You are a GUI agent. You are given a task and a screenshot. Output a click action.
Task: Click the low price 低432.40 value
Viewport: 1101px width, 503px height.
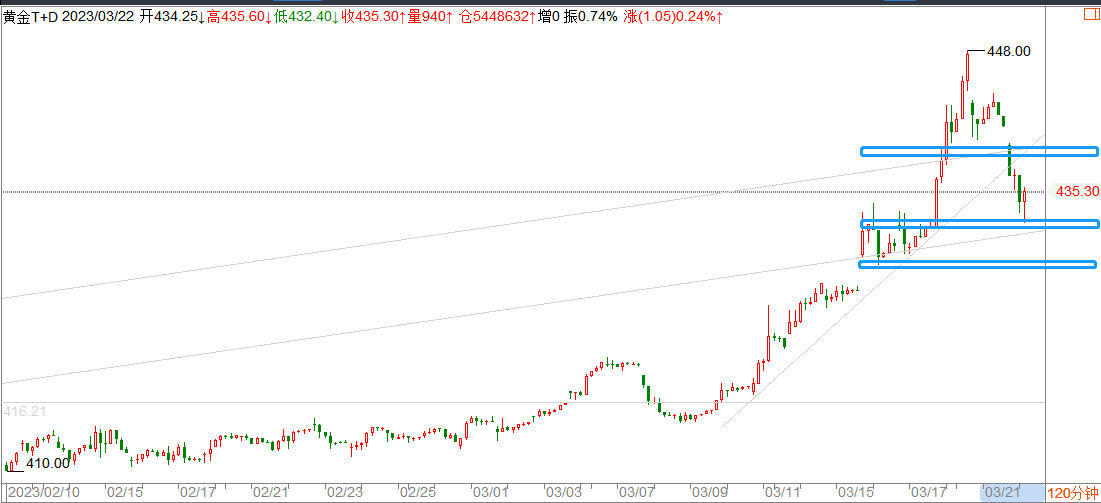[307, 16]
